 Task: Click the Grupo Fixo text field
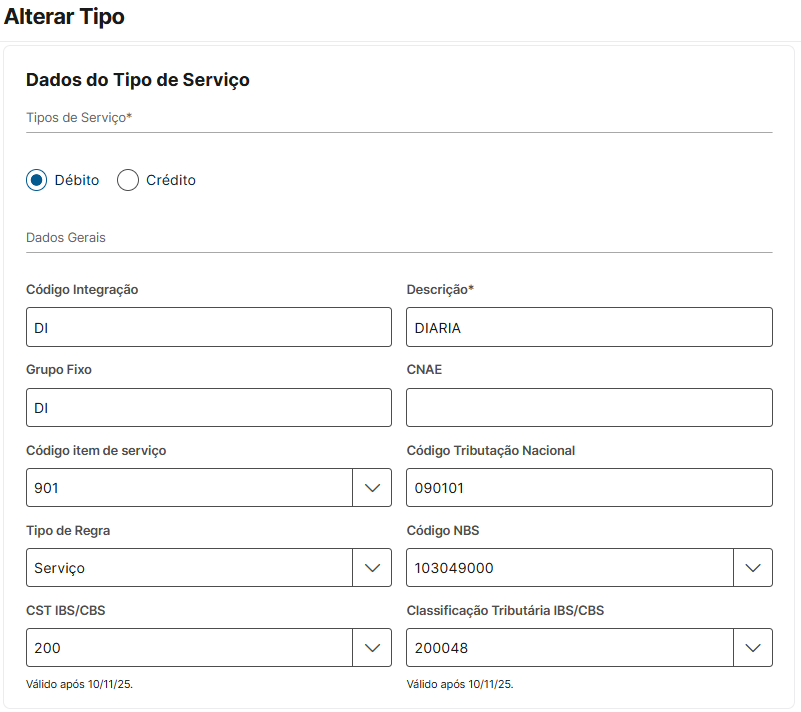pyautogui.click(x=208, y=407)
